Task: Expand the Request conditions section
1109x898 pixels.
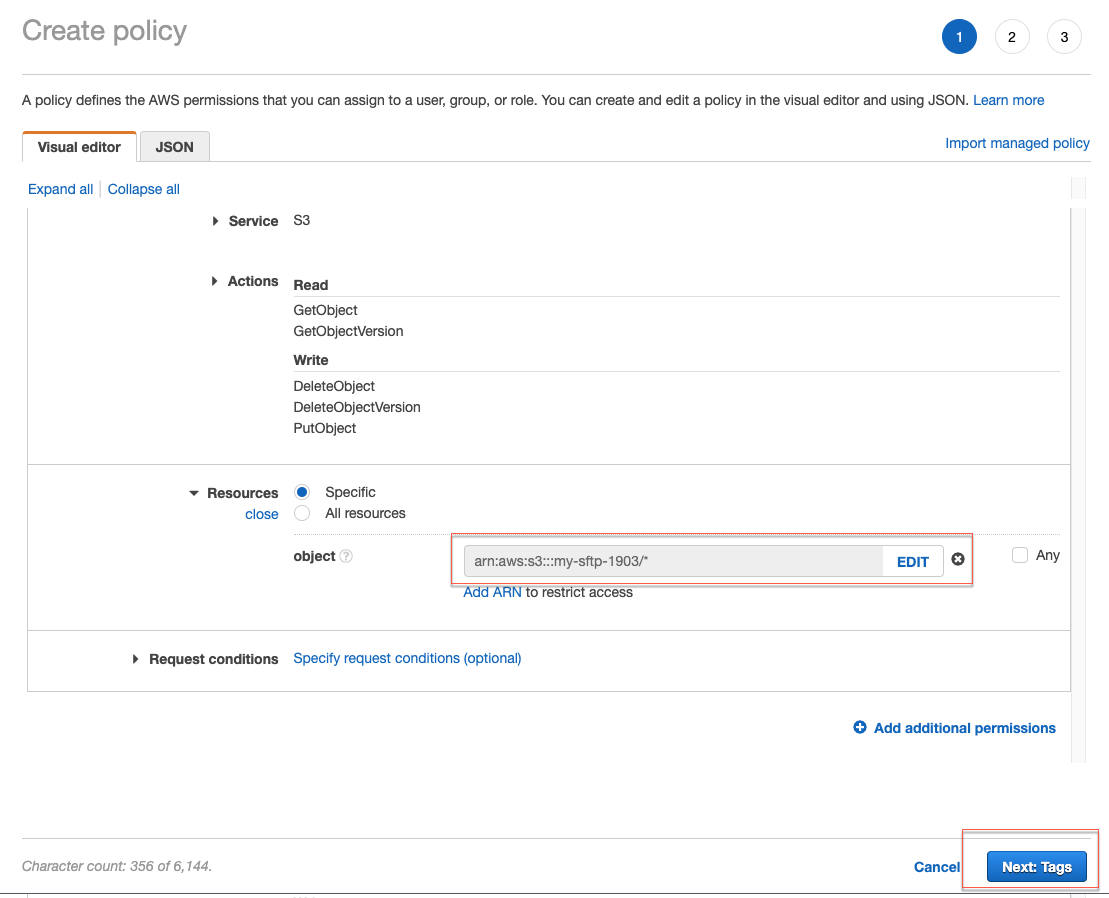Action: (135, 659)
